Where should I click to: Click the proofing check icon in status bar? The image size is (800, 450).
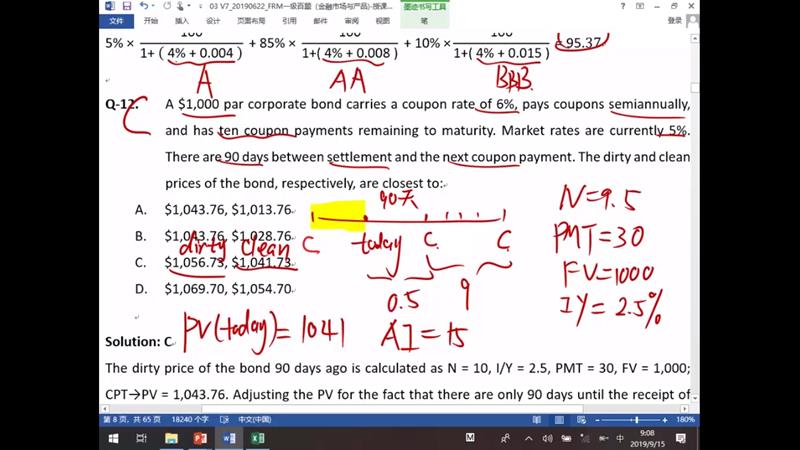point(224,419)
